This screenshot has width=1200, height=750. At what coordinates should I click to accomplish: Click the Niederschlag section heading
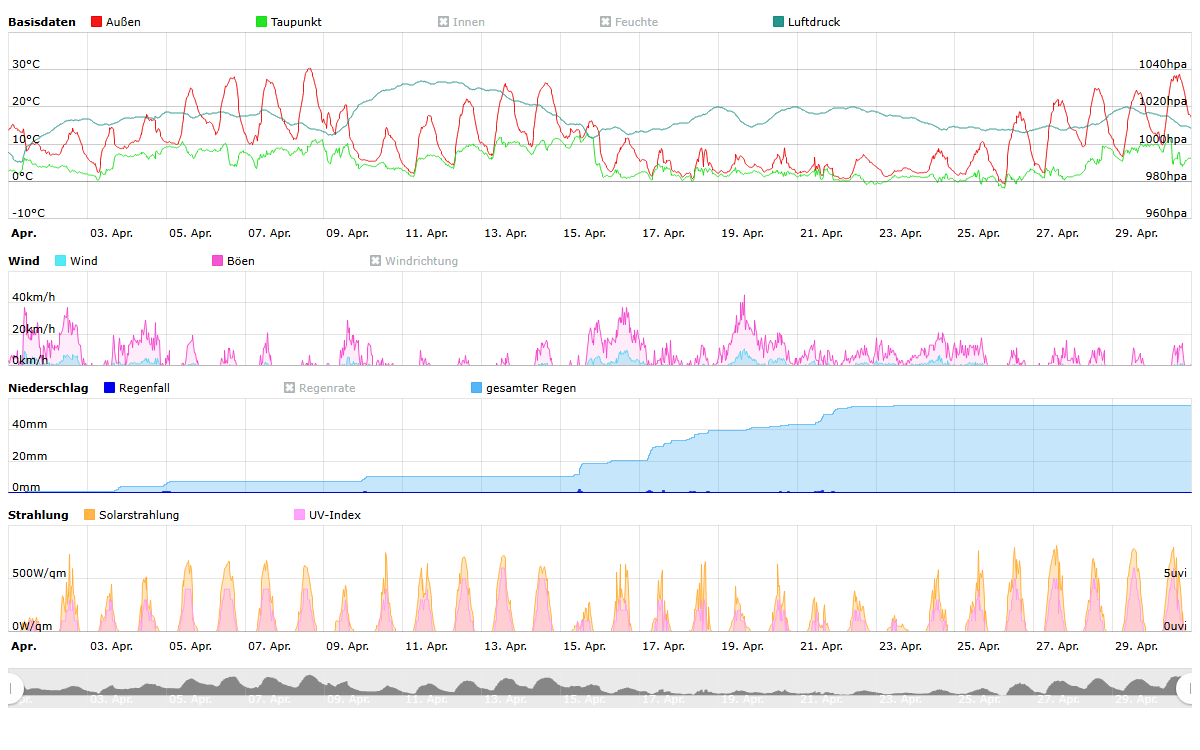coord(48,388)
